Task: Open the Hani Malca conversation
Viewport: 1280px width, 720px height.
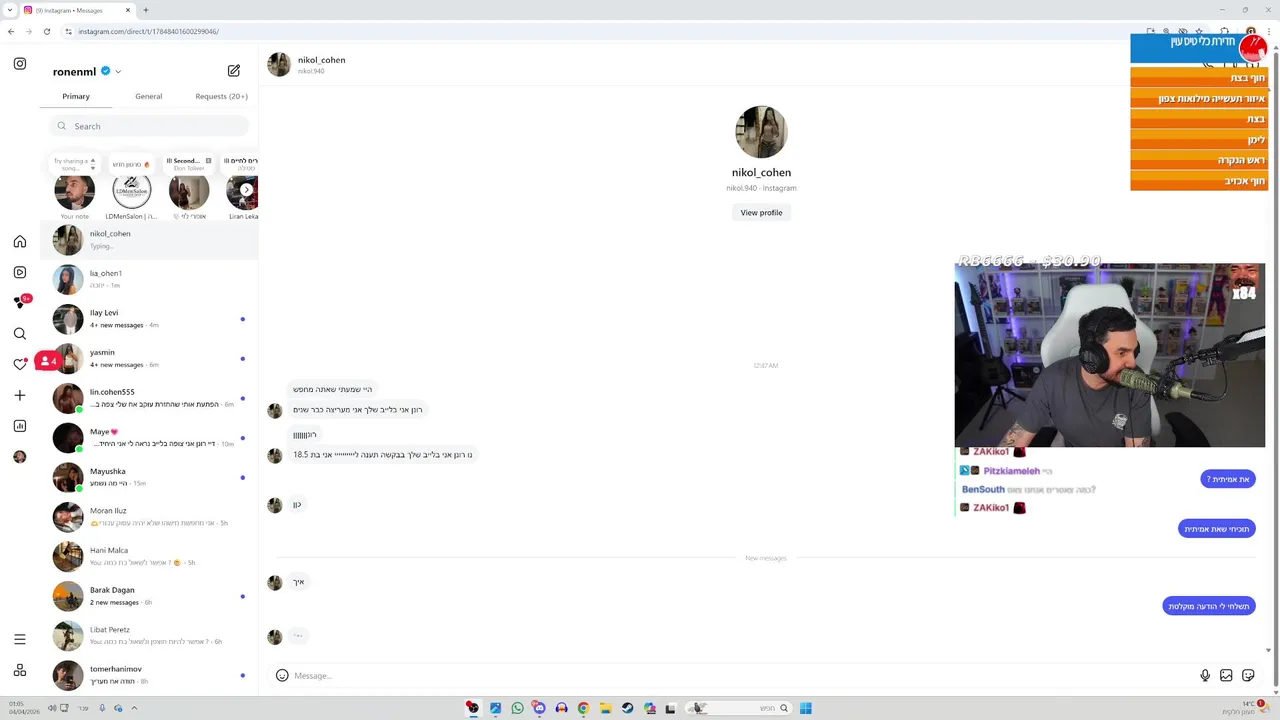Action: (x=149, y=556)
